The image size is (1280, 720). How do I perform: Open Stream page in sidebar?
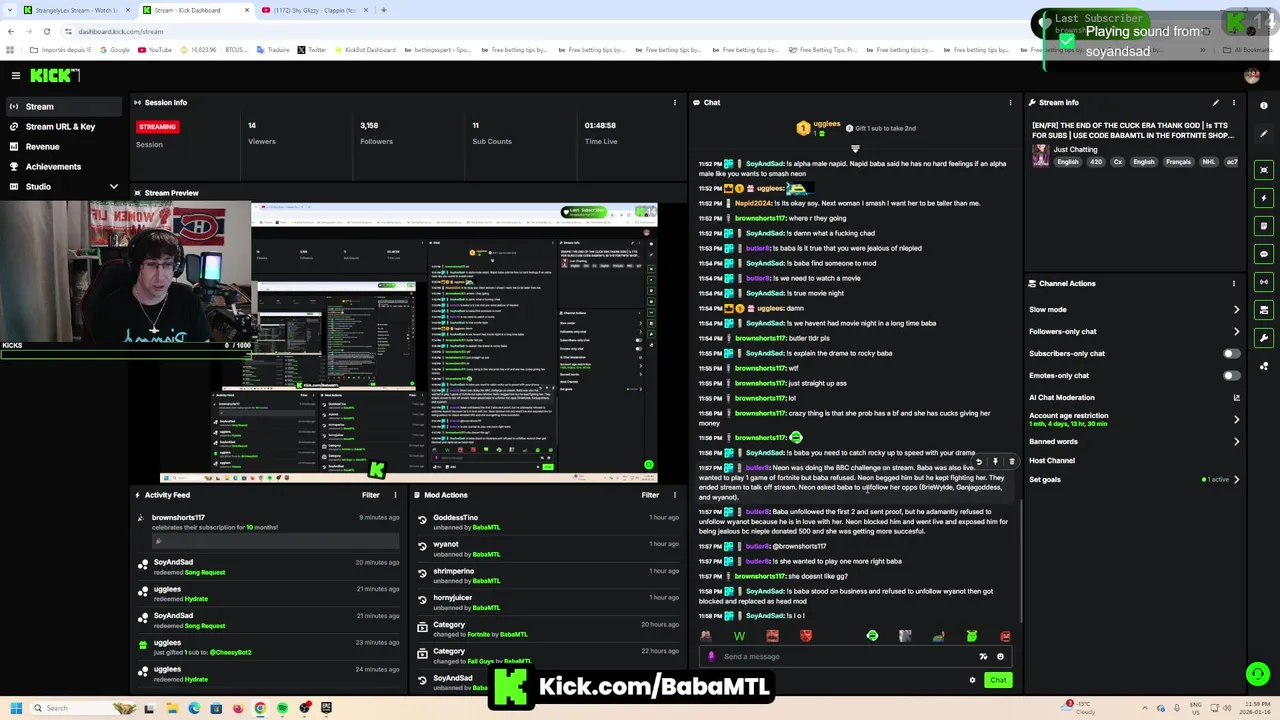coord(64,106)
